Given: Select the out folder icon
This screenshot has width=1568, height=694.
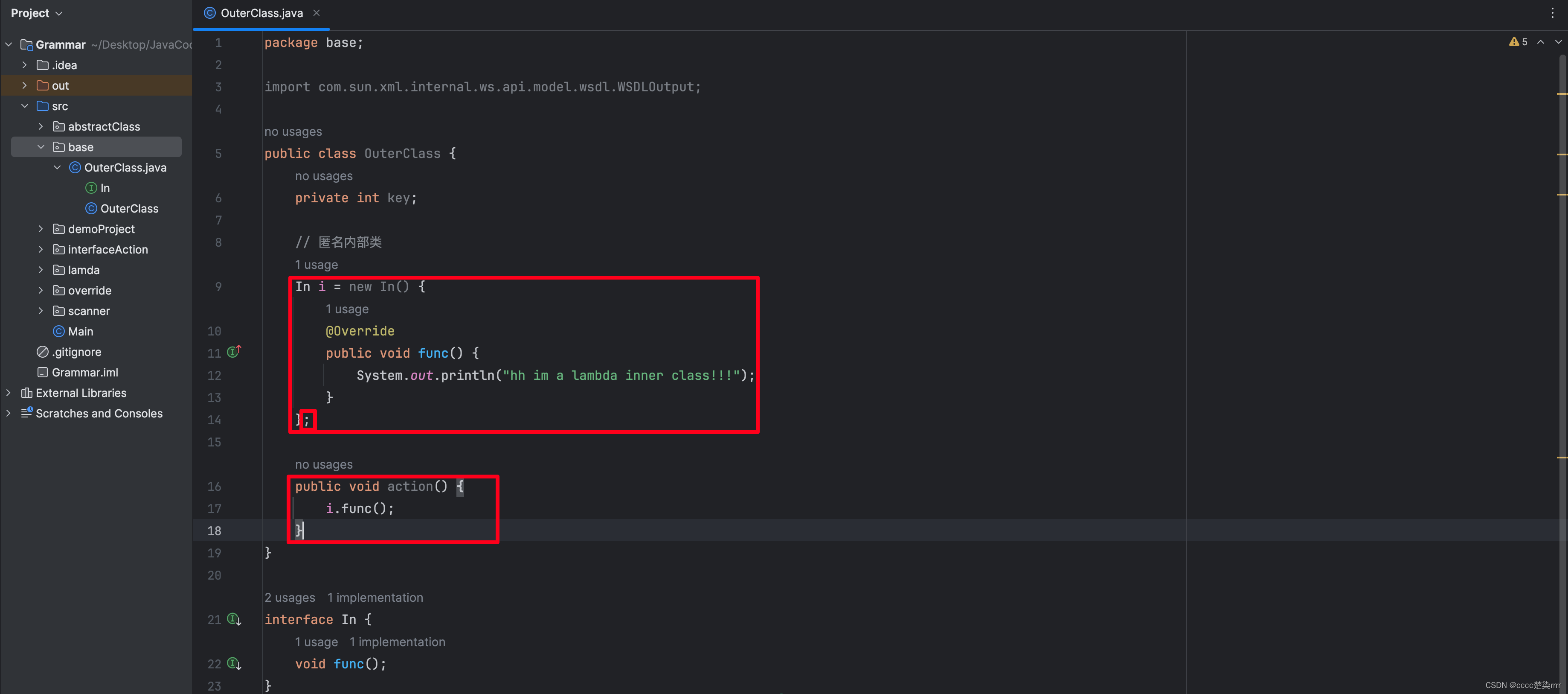Looking at the screenshot, I should 43,85.
